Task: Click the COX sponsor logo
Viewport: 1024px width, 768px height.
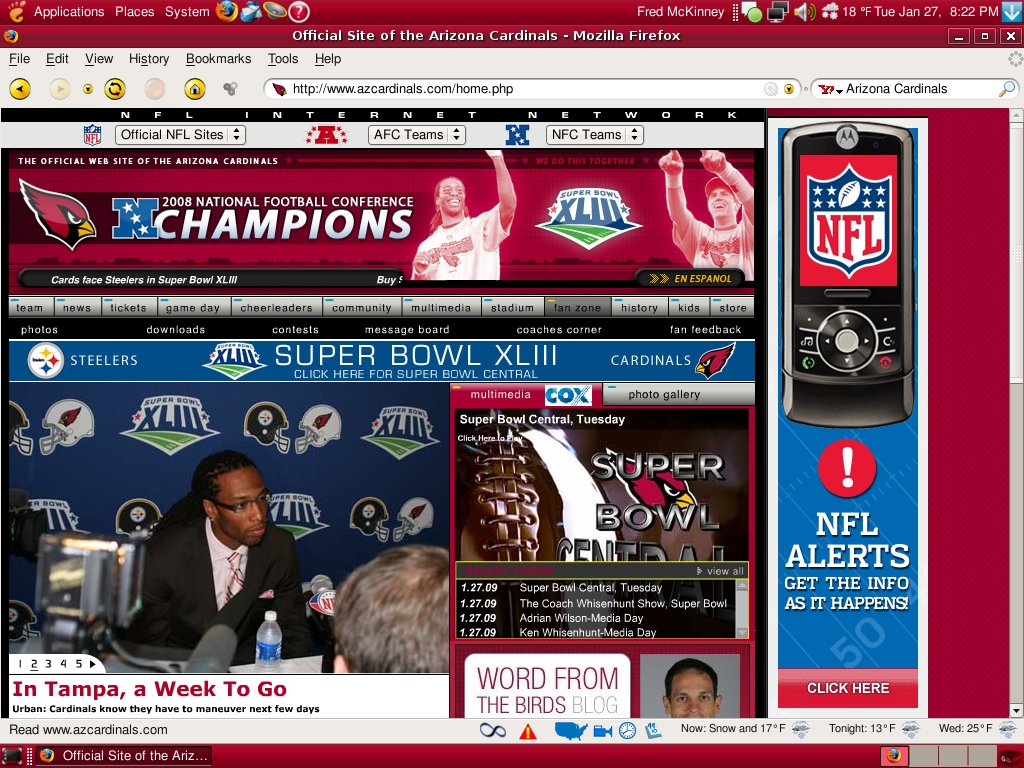Action: tap(569, 395)
